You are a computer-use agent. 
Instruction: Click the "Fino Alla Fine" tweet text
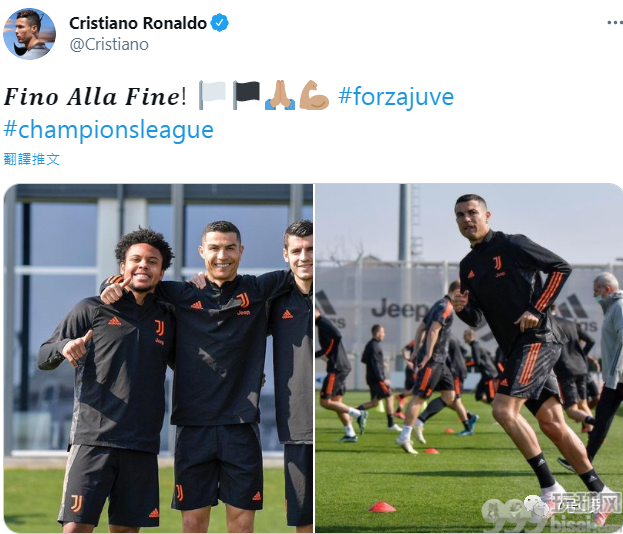[x=91, y=97]
